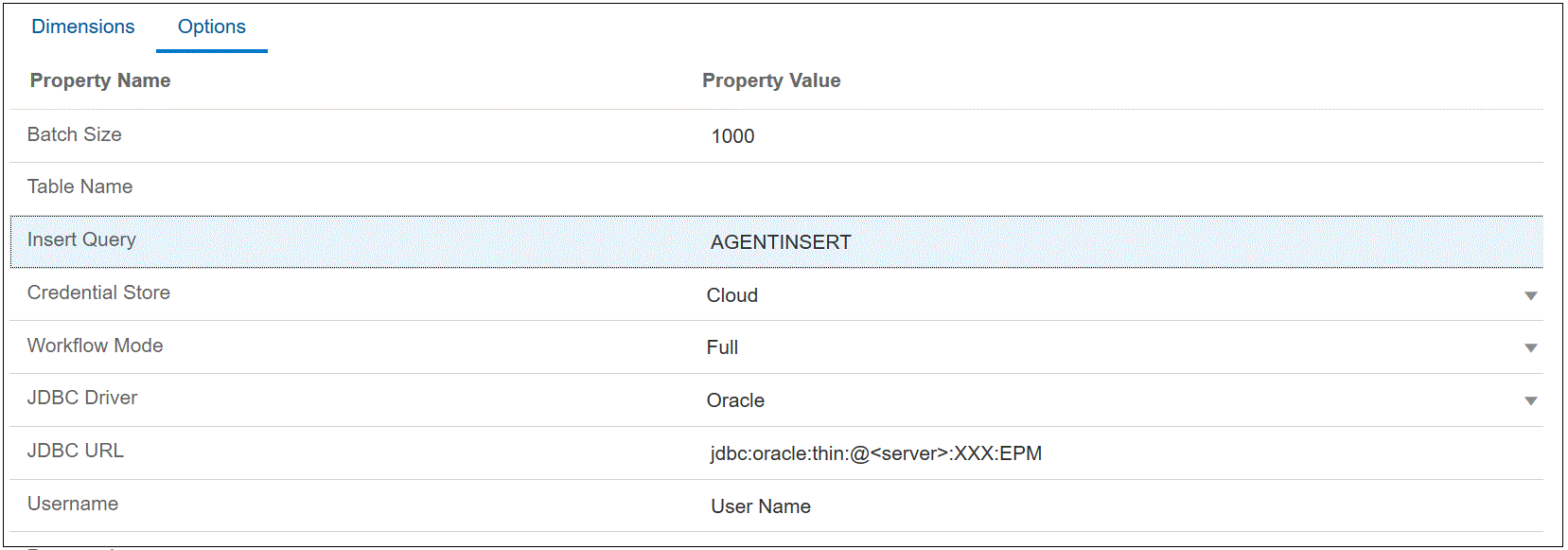This screenshot has height=550, width=1568.
Task: Edit the AGENTINSERT Insert Query value
Action: point(781,242)
